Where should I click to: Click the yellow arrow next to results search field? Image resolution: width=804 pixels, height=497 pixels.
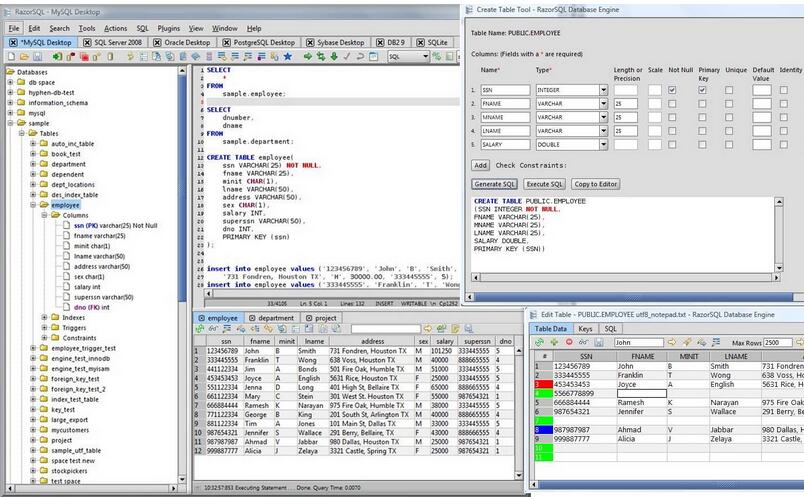pos(427,329)
